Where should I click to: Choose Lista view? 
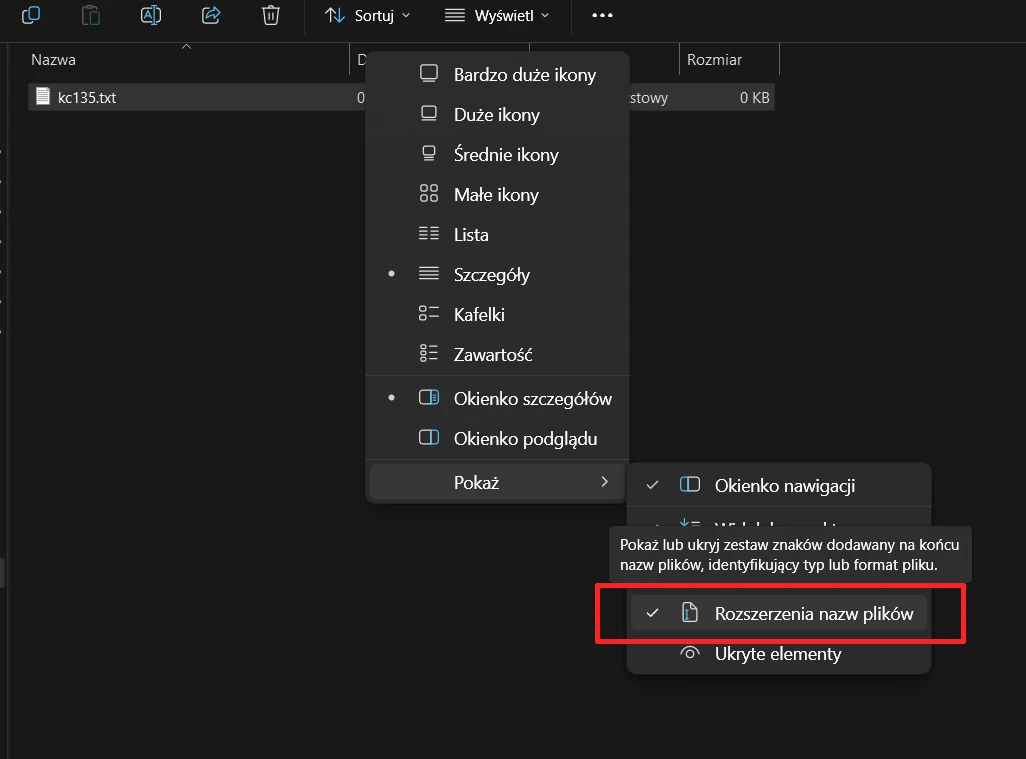(497, 234)
